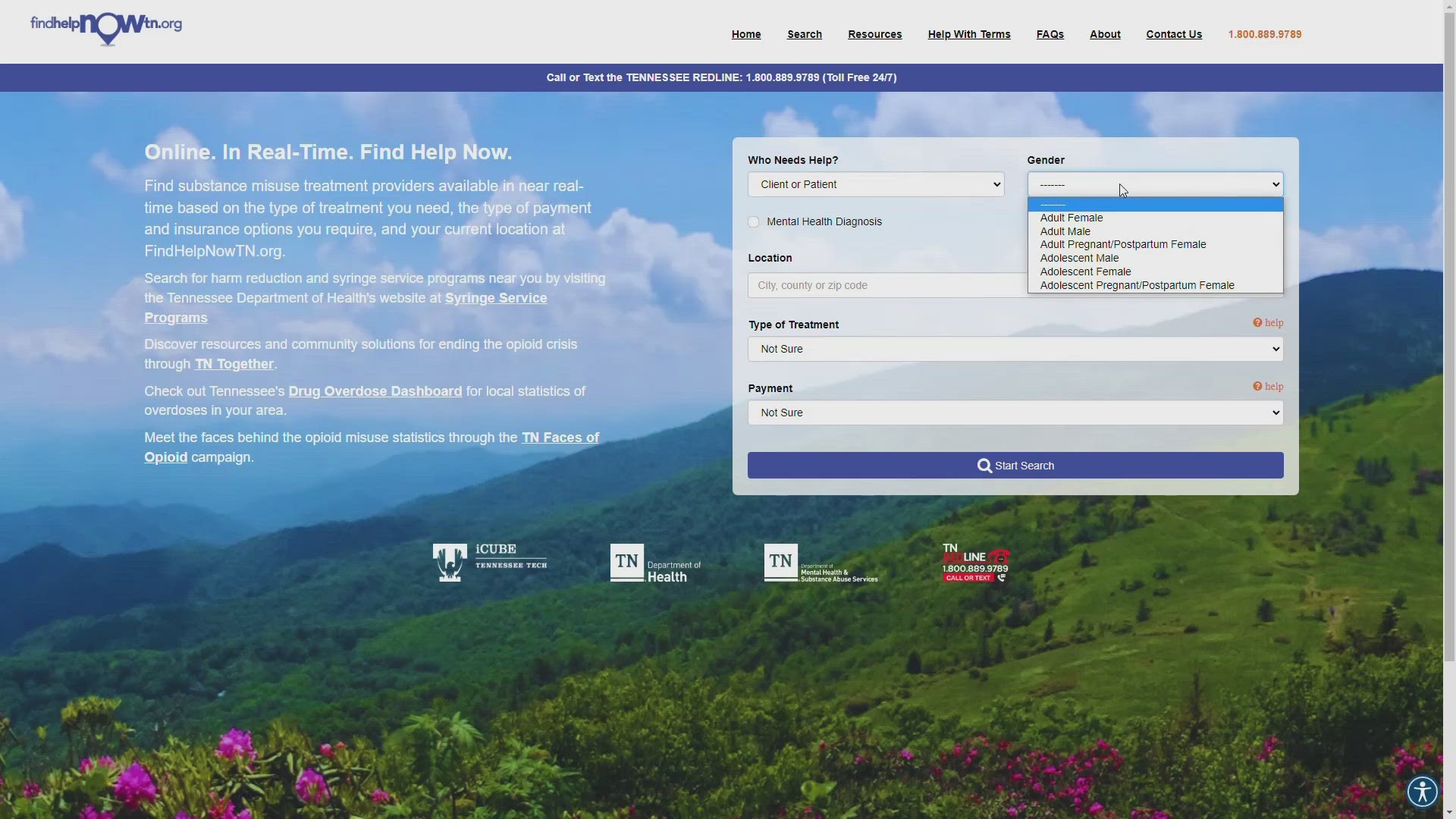The image size is (1456, 819).
Task: Open the Type of Treatment dropdown
Action: click(1015, 349)
